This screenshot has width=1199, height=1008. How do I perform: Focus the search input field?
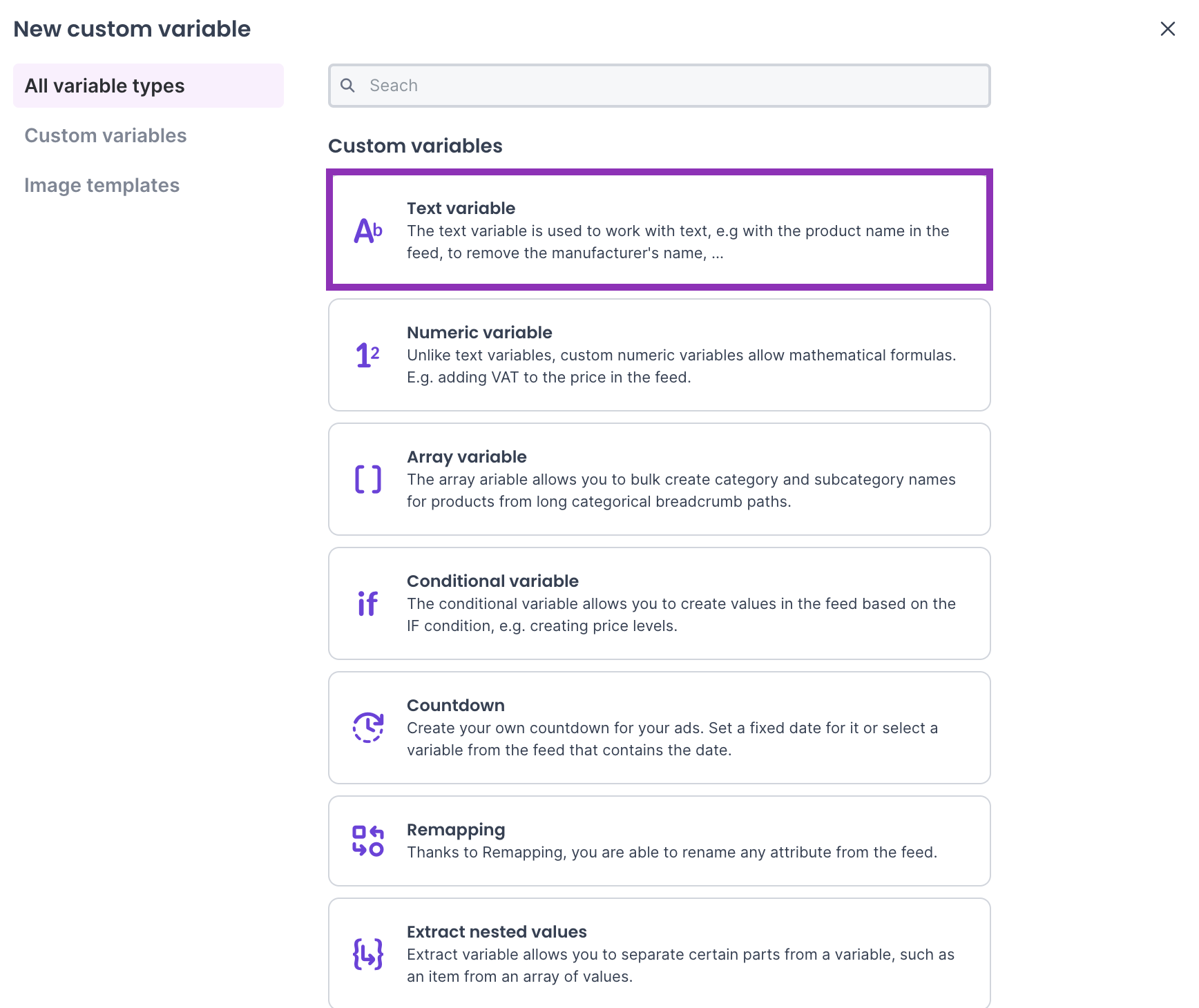670,86
